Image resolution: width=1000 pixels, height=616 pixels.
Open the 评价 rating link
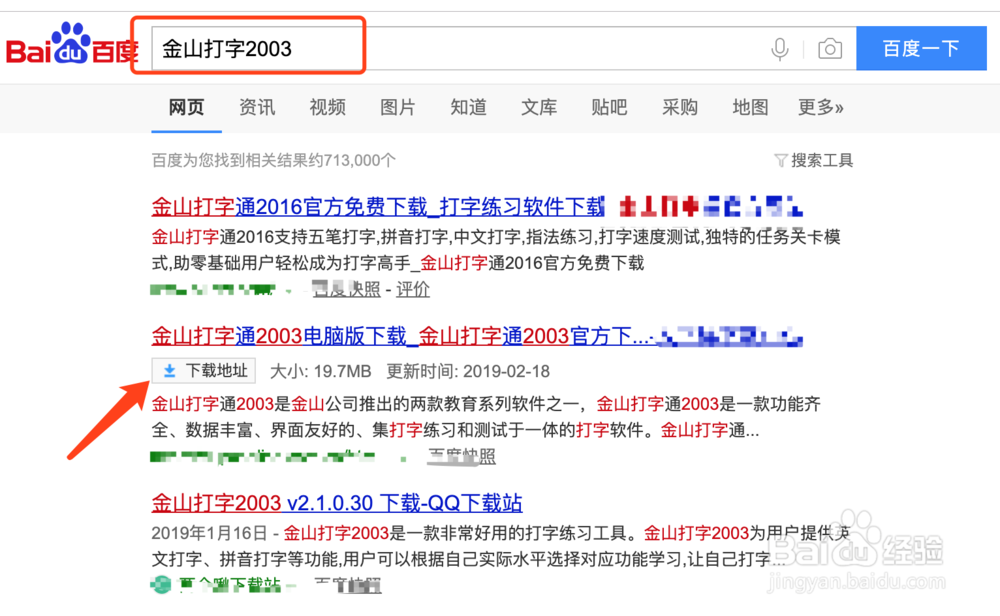pyautogui.click(x=413, y=290)
